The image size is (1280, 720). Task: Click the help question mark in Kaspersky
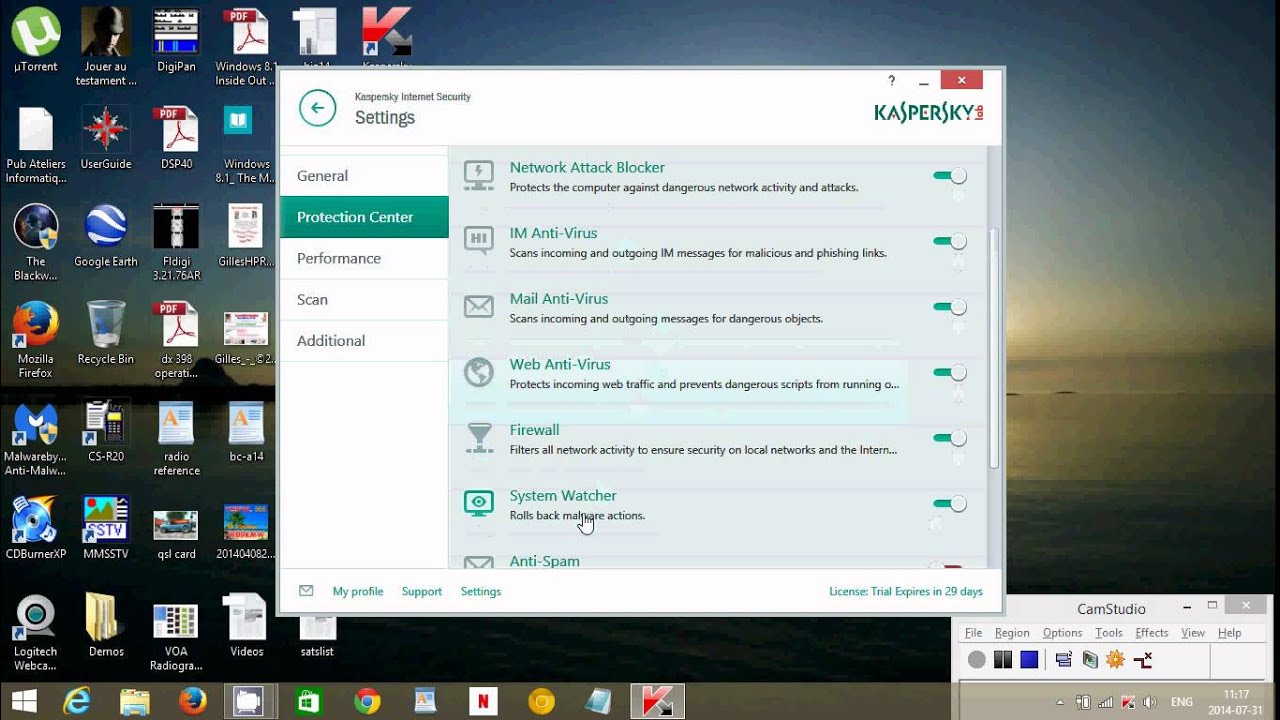pos(892,81)
